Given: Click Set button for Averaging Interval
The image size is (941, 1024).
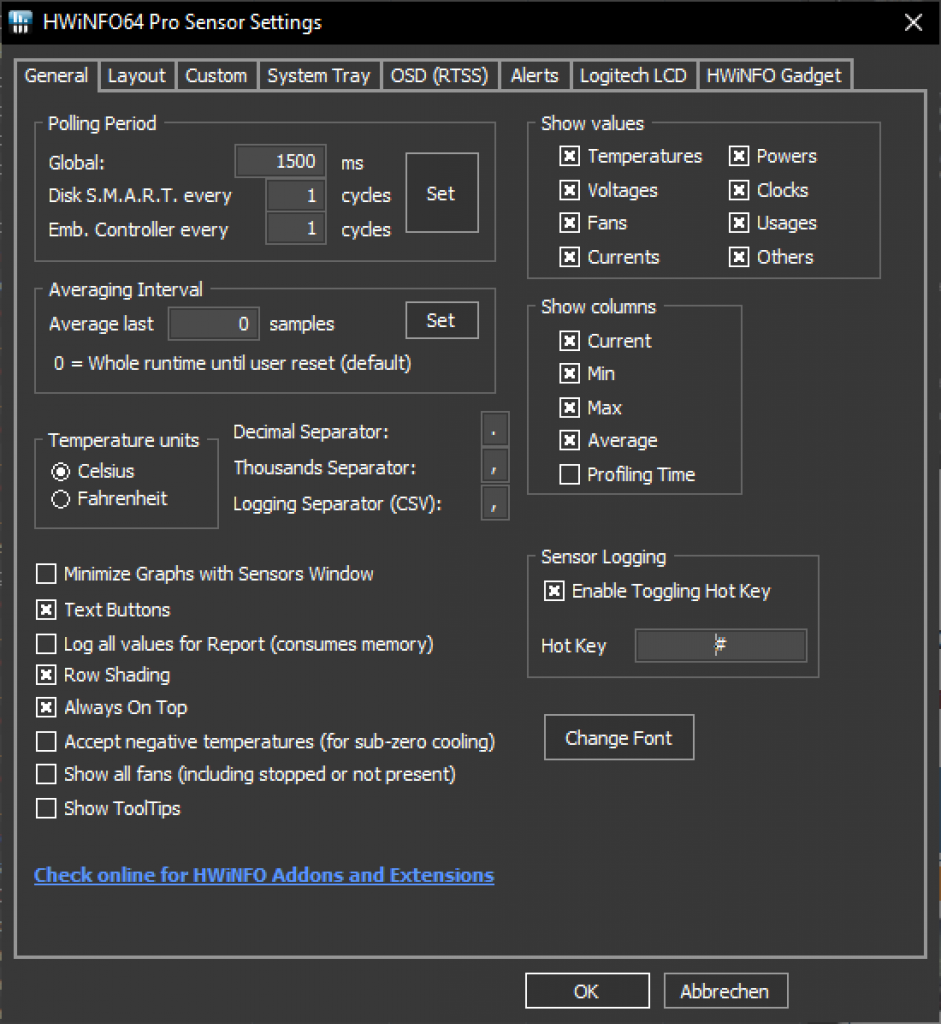Looking at the screenshot, I should click(441, 321).
